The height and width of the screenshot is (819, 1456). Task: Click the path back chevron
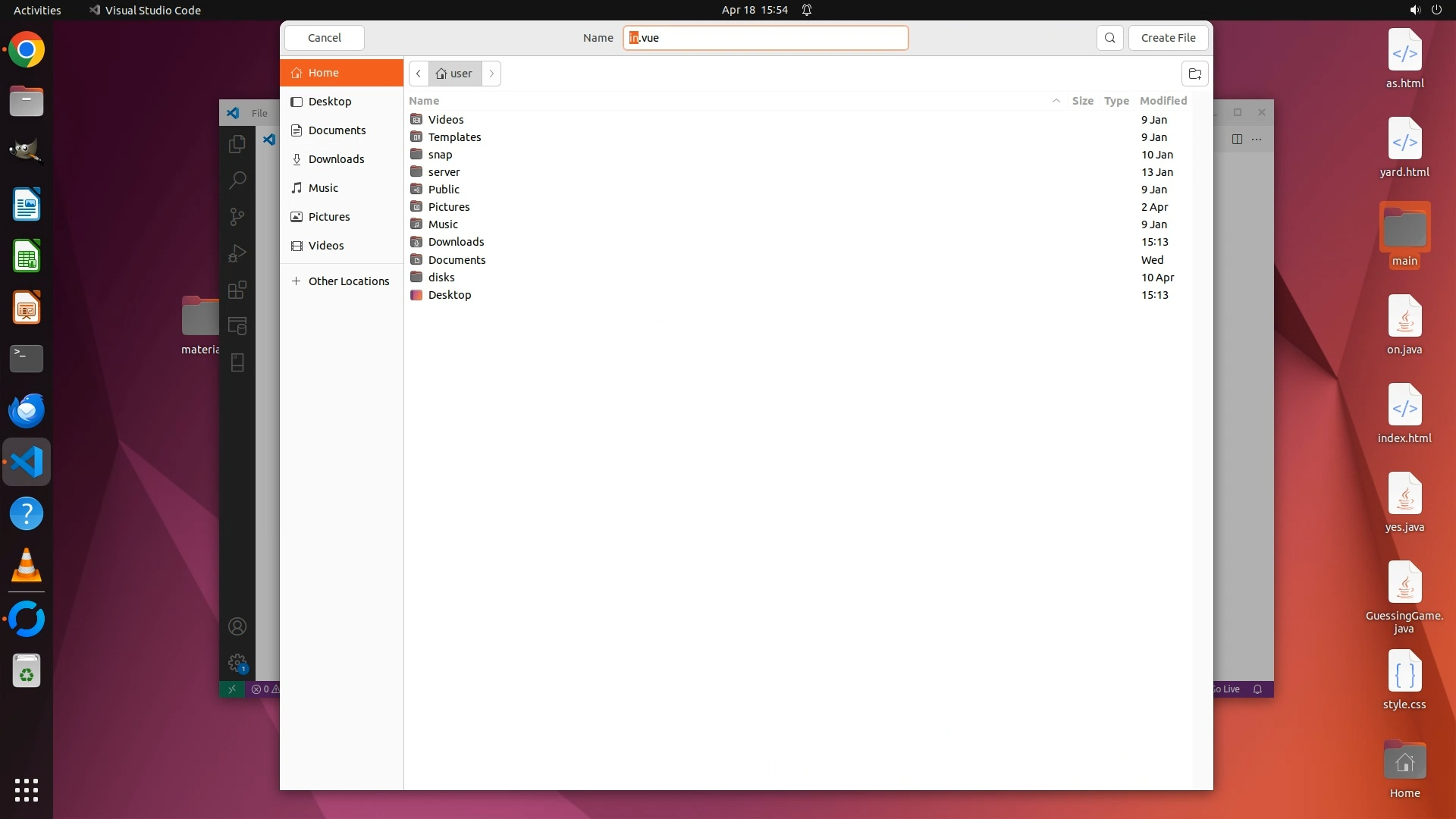[x=419, y=74]
